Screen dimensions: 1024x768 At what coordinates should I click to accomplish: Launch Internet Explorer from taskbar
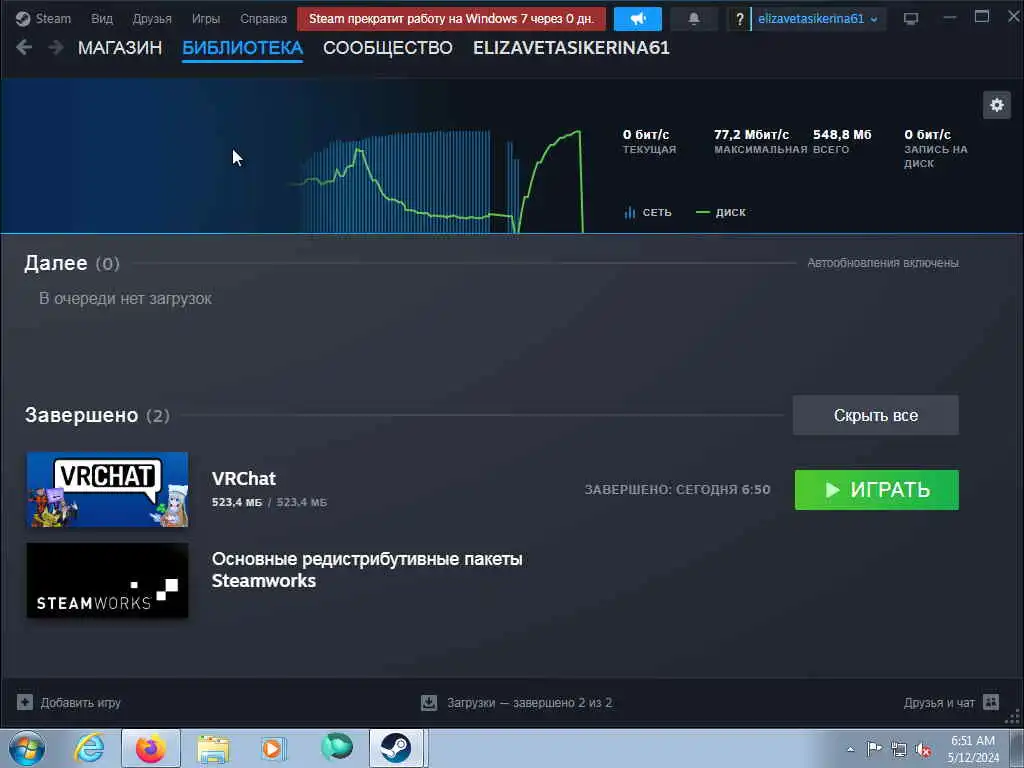89,748
